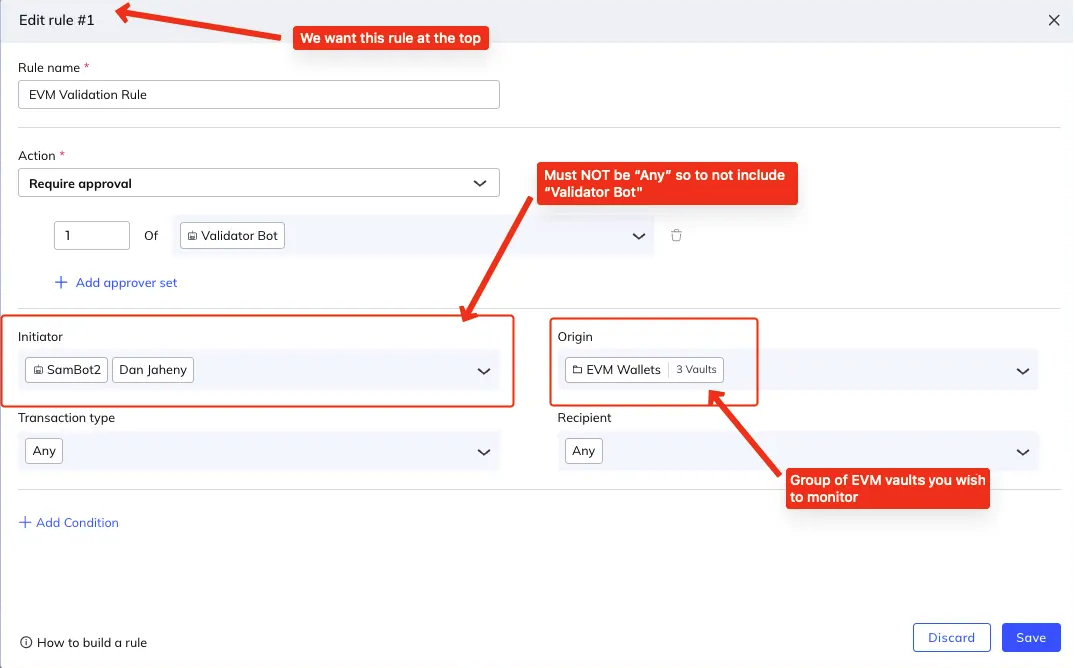1075x668 pixels.
Task: Open the Recipient dropdown chevron
Action: coord(1022,452)
